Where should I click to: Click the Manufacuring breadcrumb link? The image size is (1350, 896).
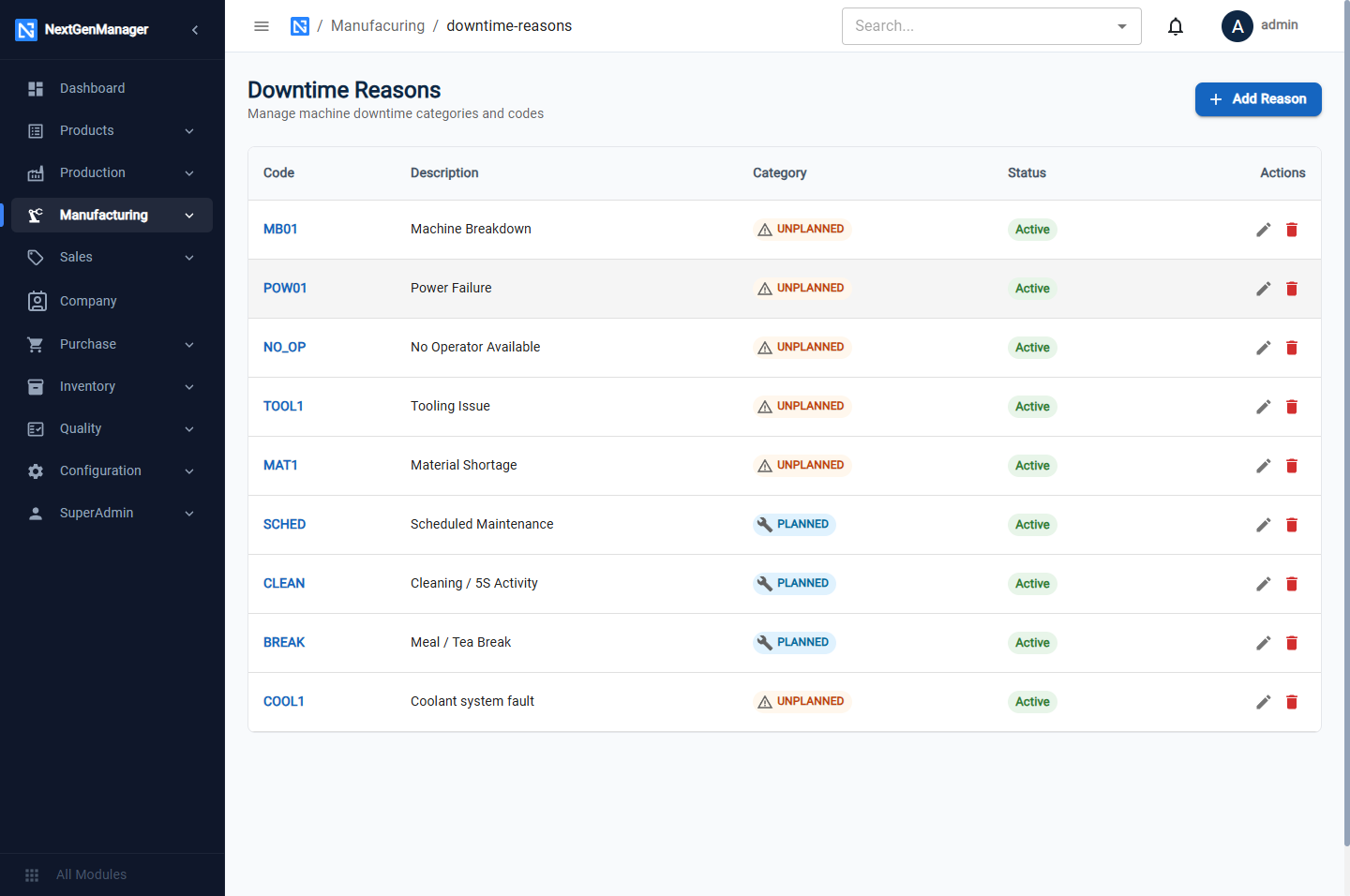click(x=378, y=26)
